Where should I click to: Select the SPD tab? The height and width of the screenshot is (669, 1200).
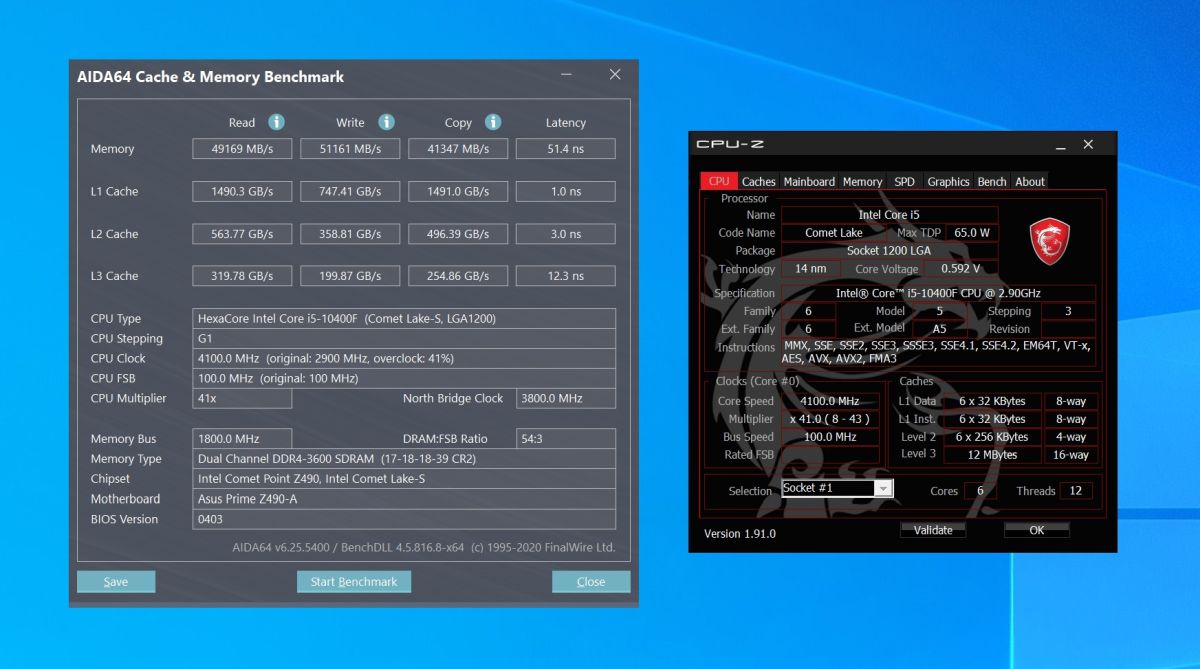(904, 181)
